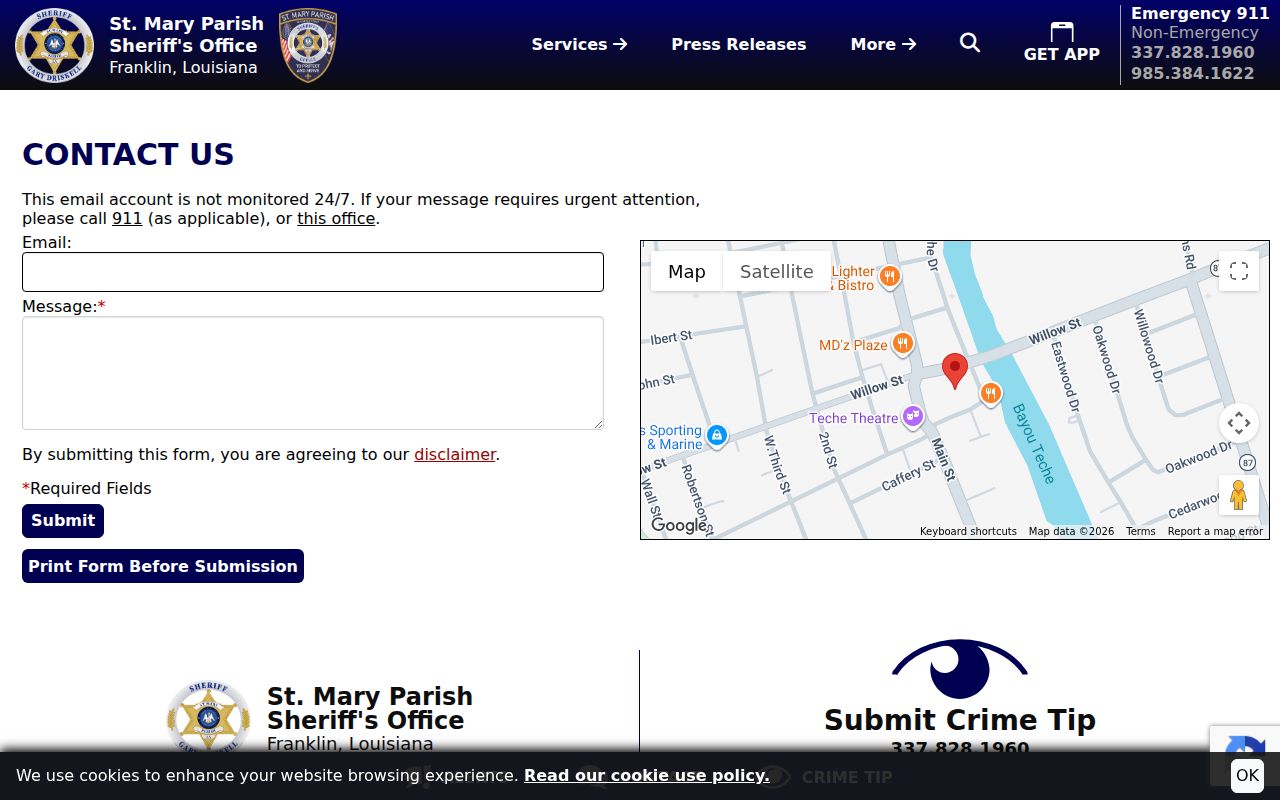
Task: Click the Sporting & Marine shop marker
Action: (x=716, y=435)
